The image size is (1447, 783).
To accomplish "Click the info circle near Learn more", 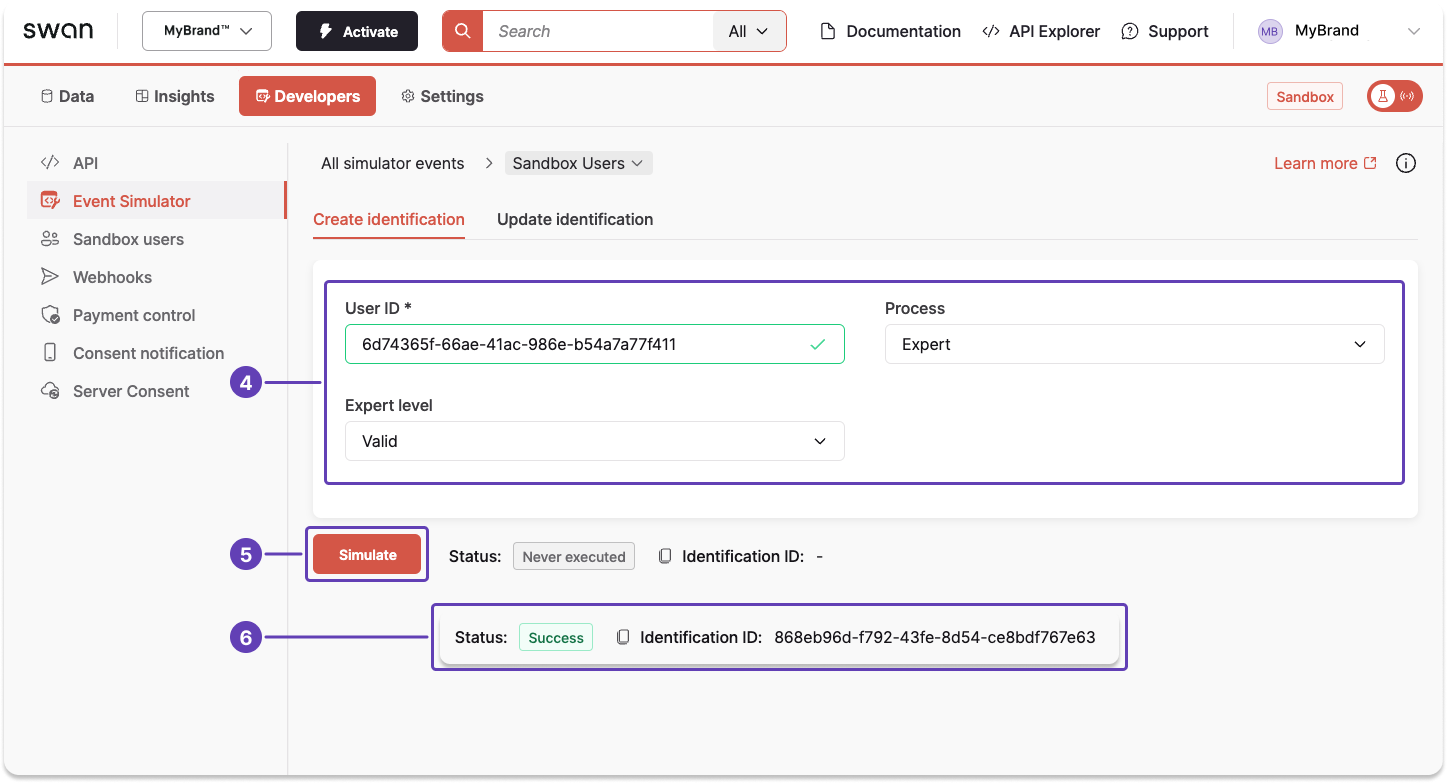I will [x=1405, y=162].
